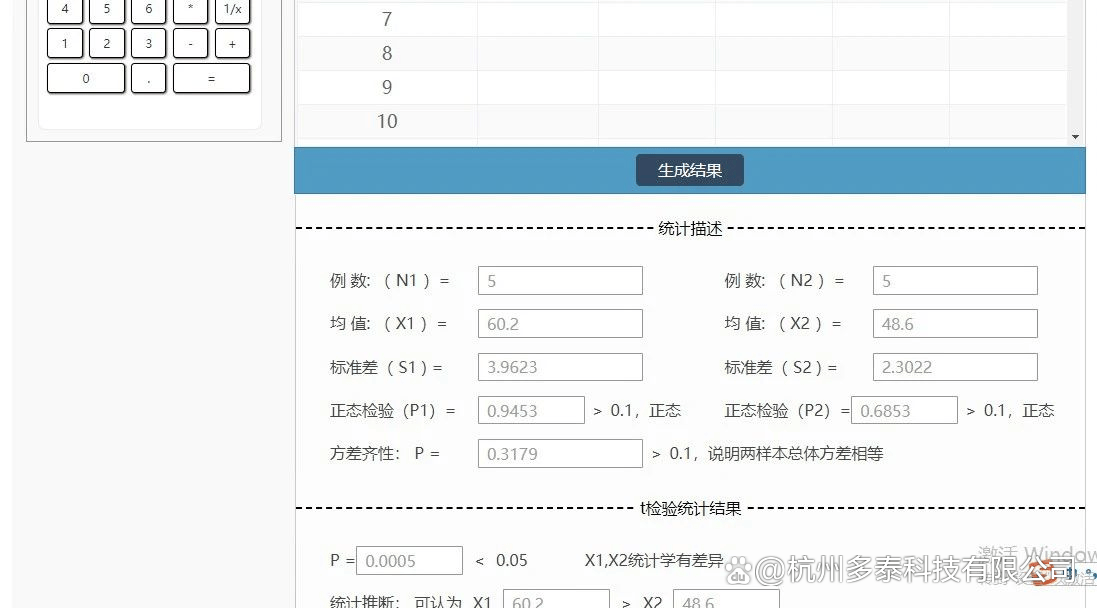Screen dimensions: 1097x608
Task: Click the calculator key 1
Action: coord(65,43)
